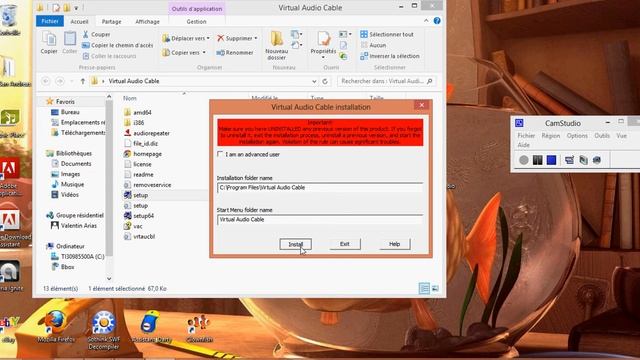Viewport: 640px width, 360px height.
Task: Click the Rechercher dans Virtual Audio search box
Action: (x=386, y=81)
